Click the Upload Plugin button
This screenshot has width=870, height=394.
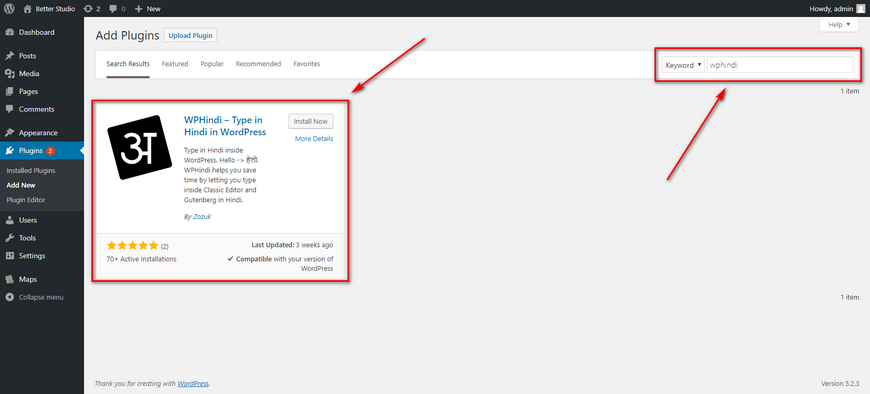[191, 36]
